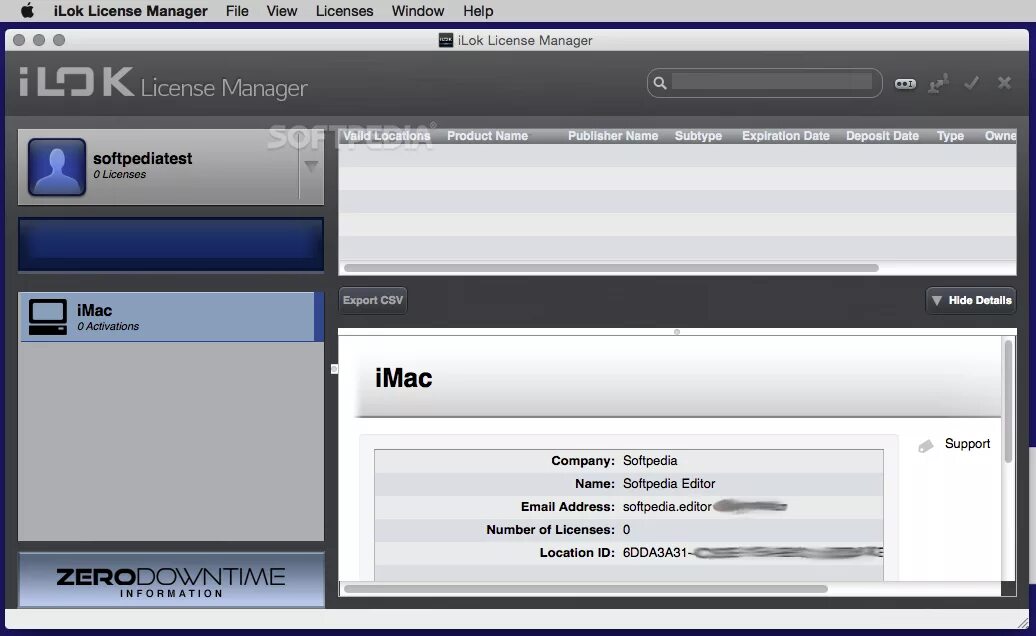The height and width of the screenshot is (636, 1036).
Task: Sort by Type column header
Action: (950, 135)
